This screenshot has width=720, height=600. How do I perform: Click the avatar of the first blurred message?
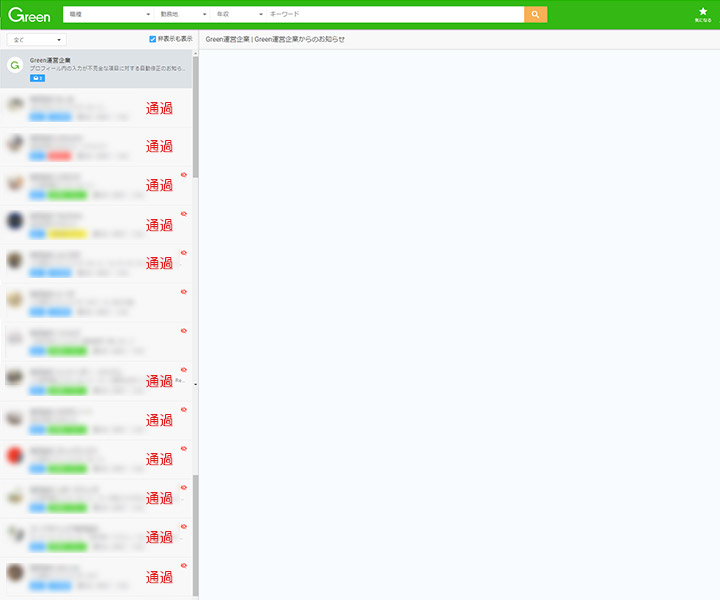pos(15,104)
